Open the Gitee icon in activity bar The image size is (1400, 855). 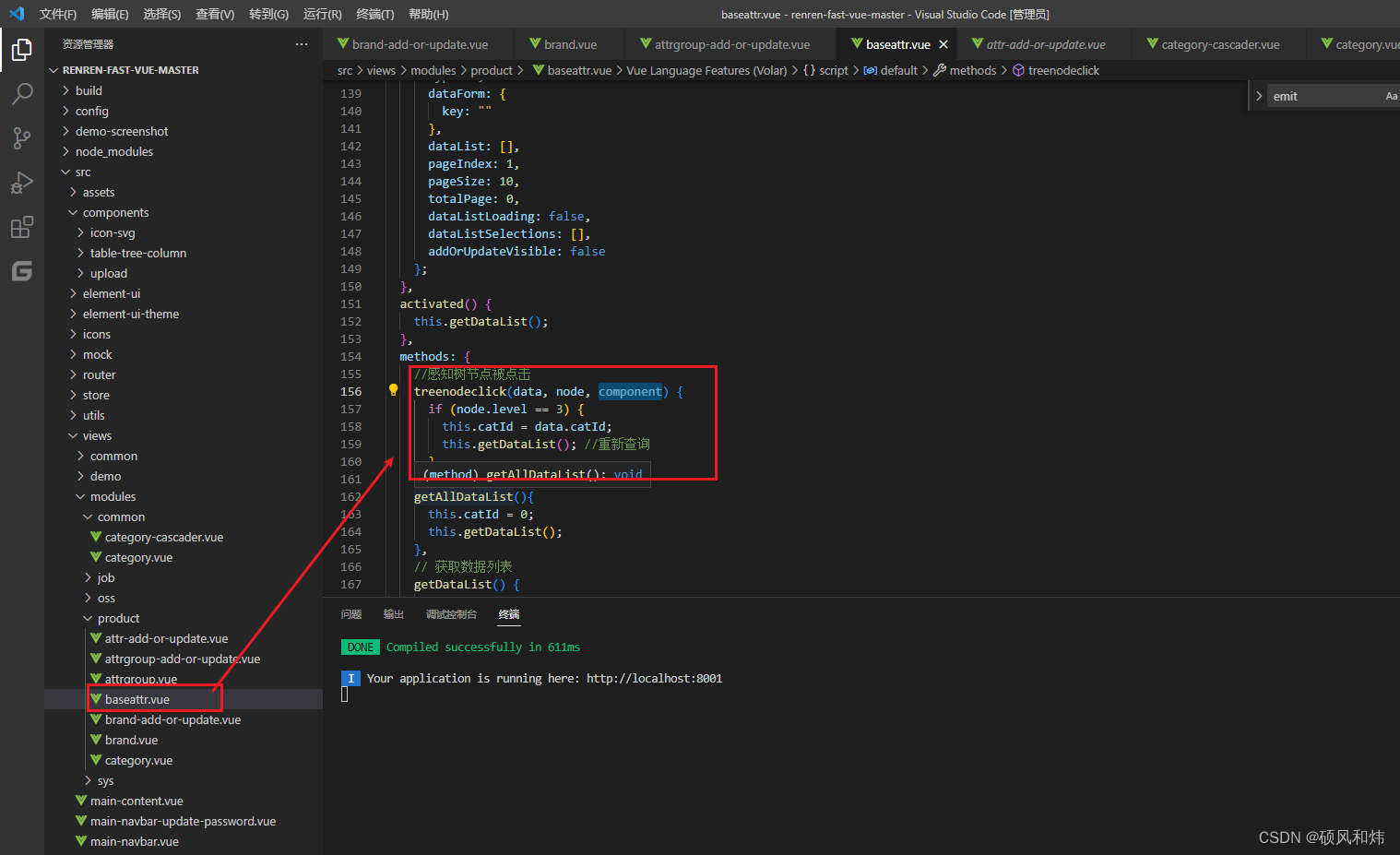coord(22,271)
